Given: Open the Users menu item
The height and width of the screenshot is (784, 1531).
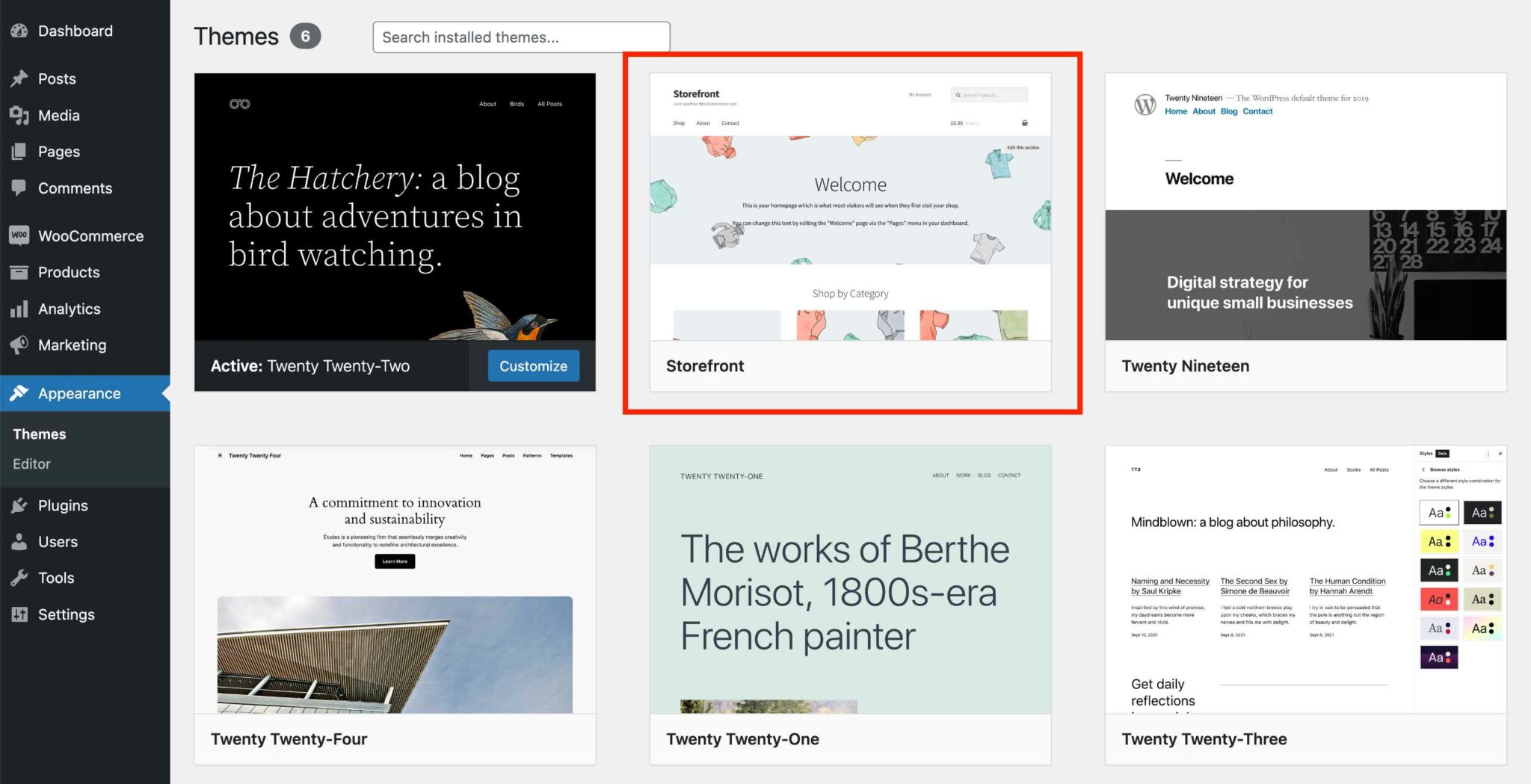Looking at the screenshot, I should pyautogui.click(x=58, y=542).
